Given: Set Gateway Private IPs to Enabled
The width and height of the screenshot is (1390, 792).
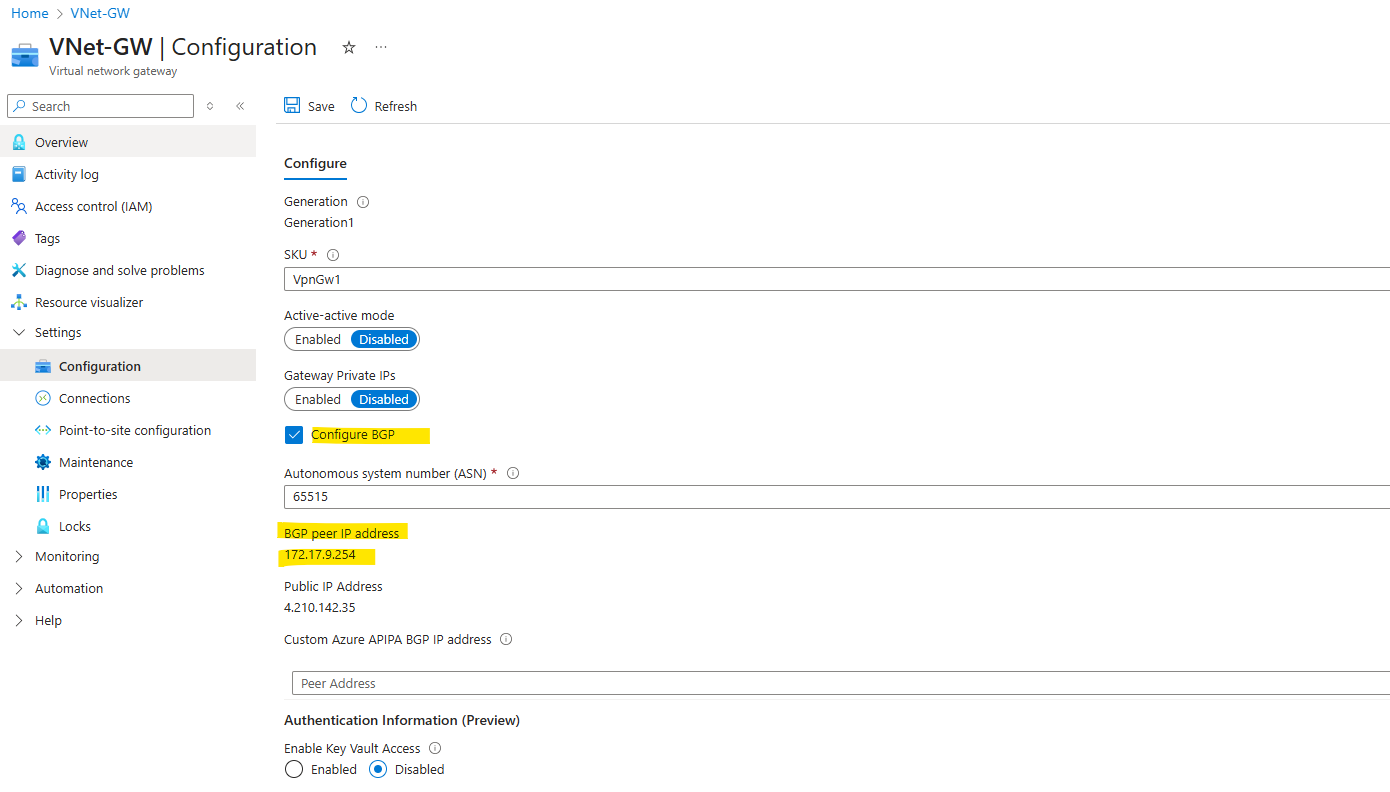Looking at the screenshot, I should [x=318, y=399].
